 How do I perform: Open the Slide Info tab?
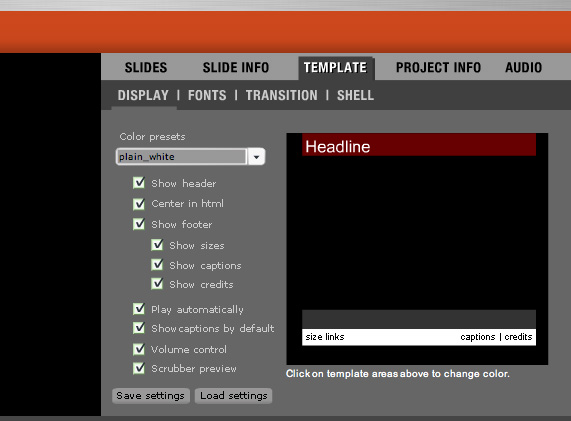[236, 68]
